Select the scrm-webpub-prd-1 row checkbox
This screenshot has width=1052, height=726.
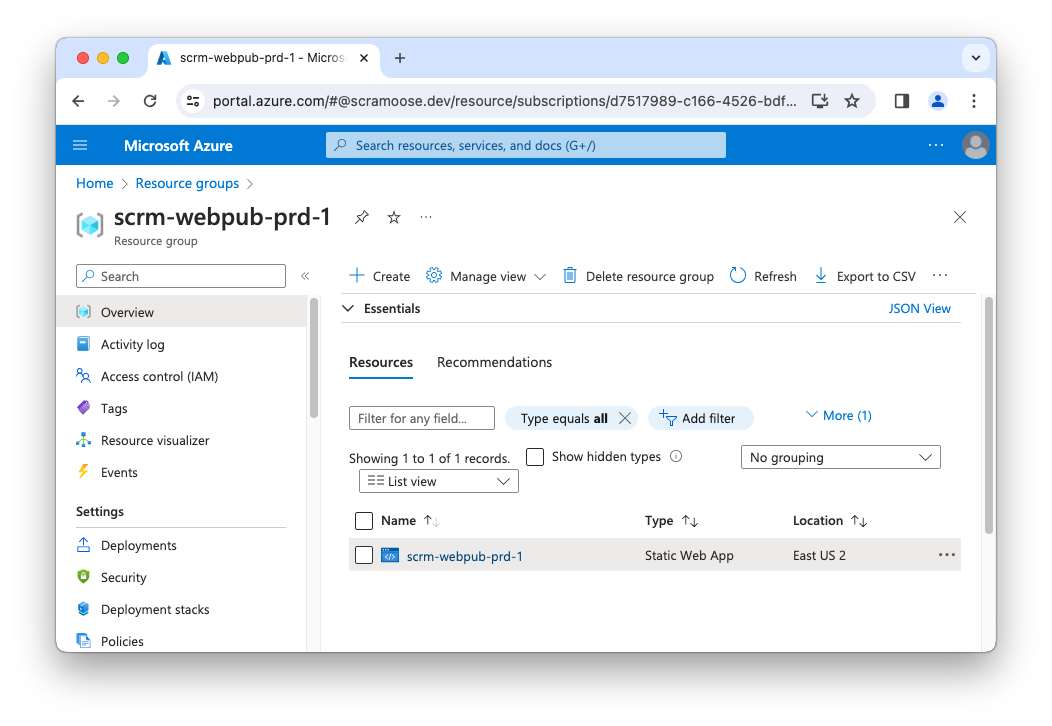pos(364,555)
